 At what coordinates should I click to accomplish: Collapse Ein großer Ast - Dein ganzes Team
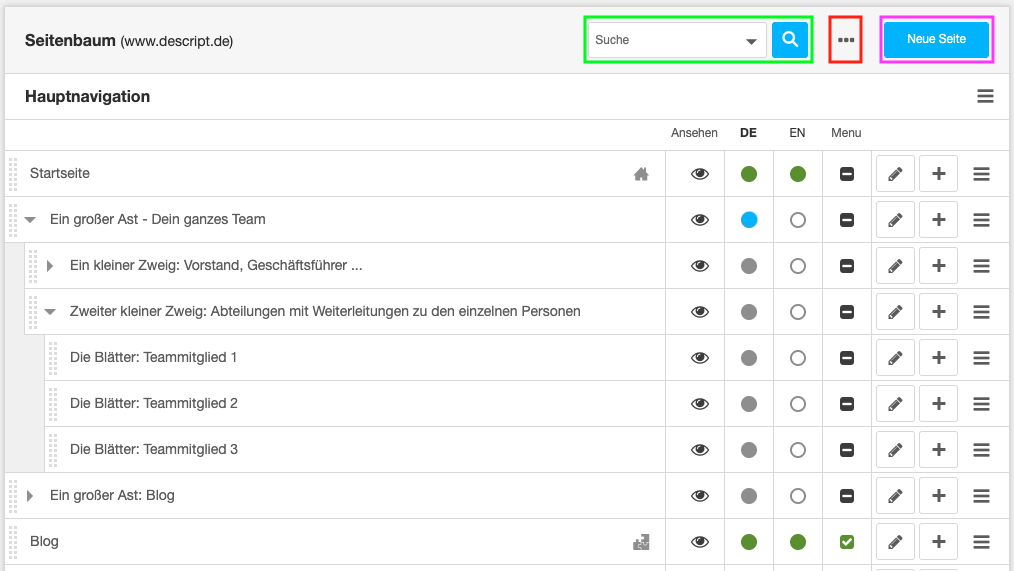tap(30, 220)
